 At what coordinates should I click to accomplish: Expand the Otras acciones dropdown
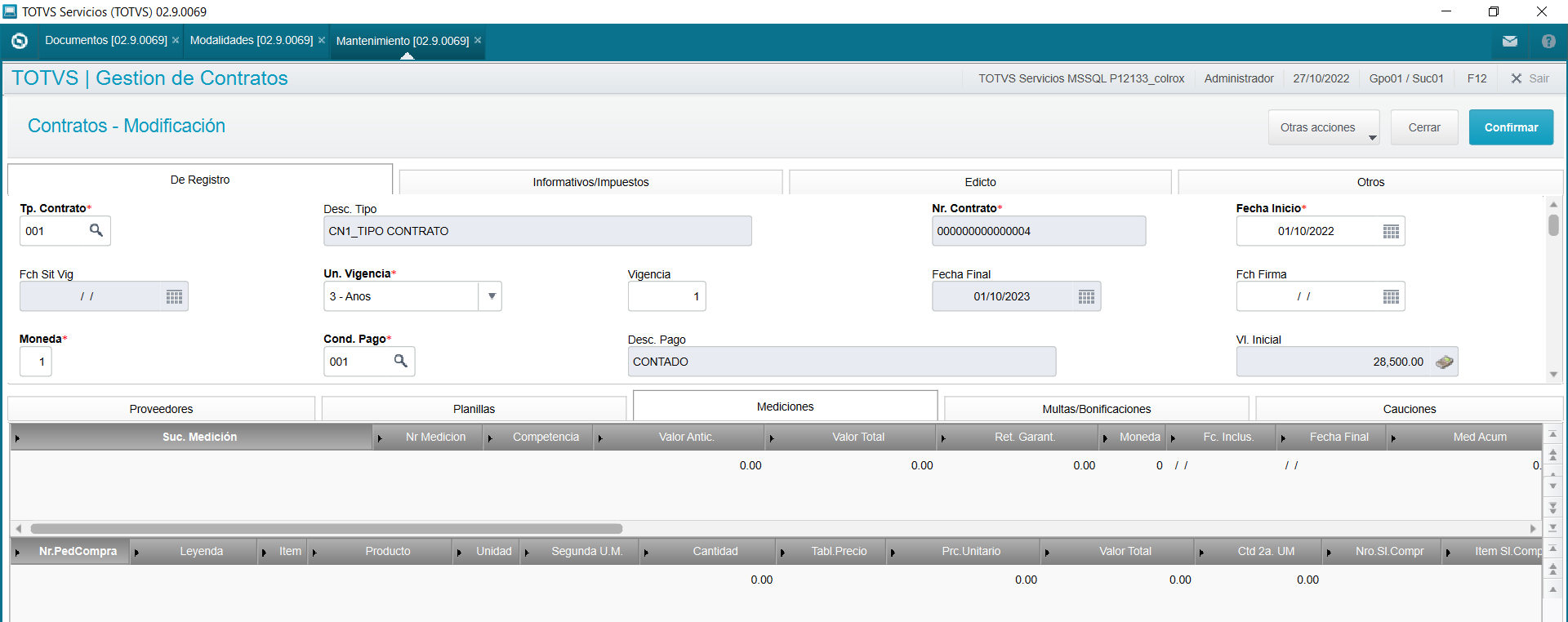tap(1324, 127)
